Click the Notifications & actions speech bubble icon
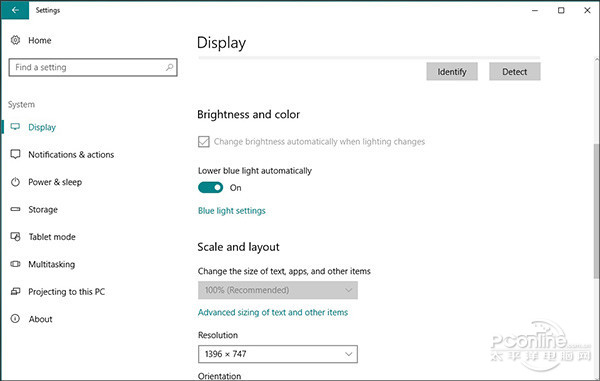 point(15,154)
